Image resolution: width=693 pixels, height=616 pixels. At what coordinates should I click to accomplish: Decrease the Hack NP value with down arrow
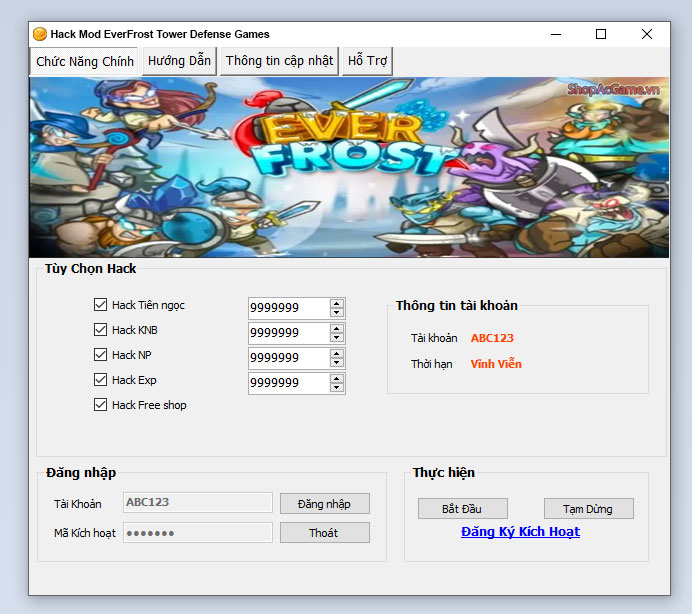[337, 362]
